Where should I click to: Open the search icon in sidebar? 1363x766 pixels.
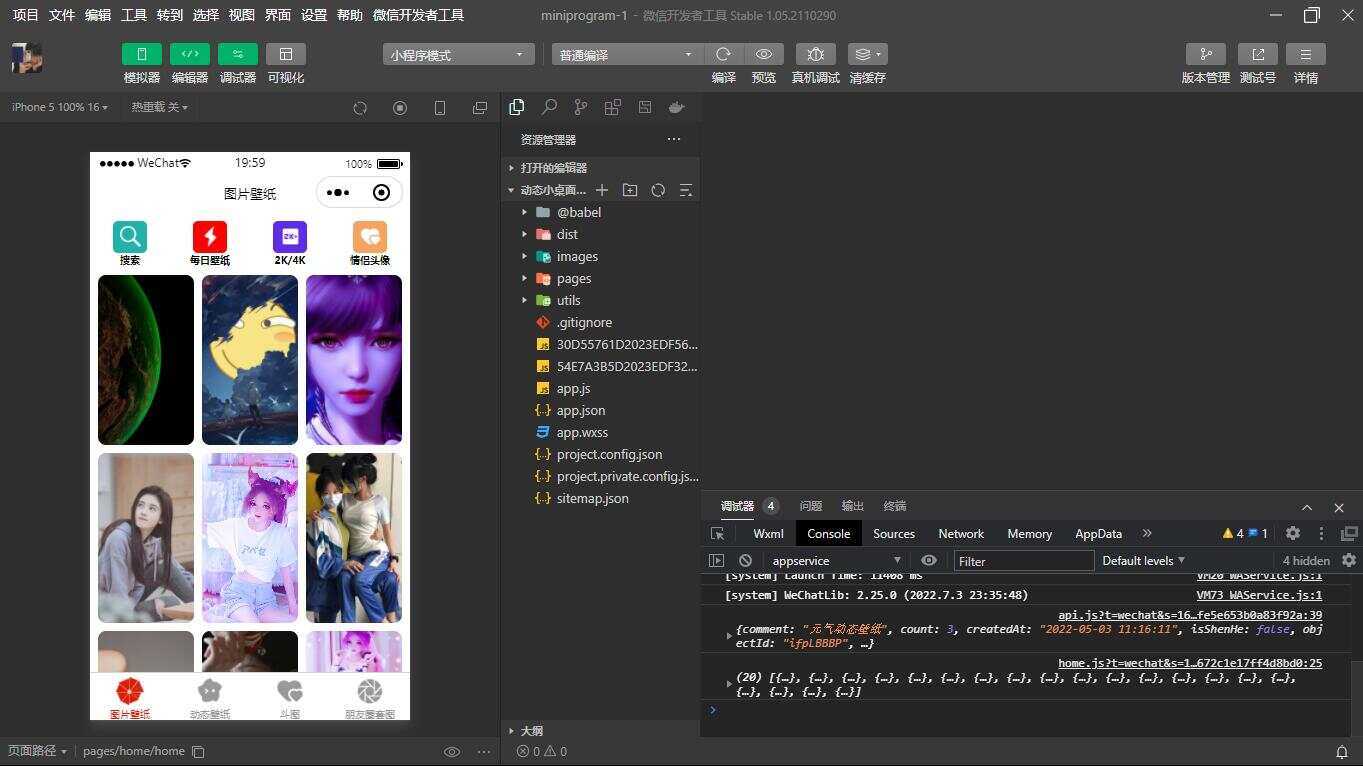548,107
